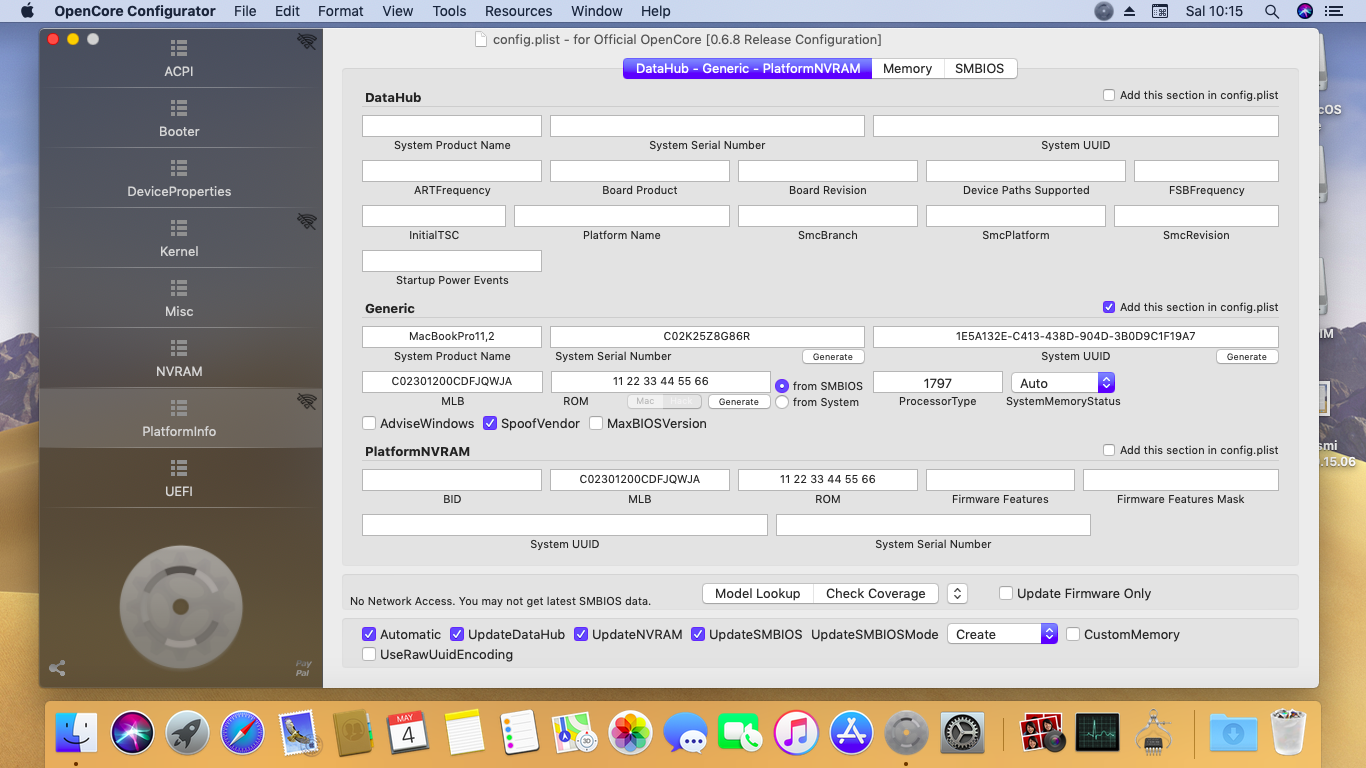Check UseRawUuidEncoding

pos(369,654)
